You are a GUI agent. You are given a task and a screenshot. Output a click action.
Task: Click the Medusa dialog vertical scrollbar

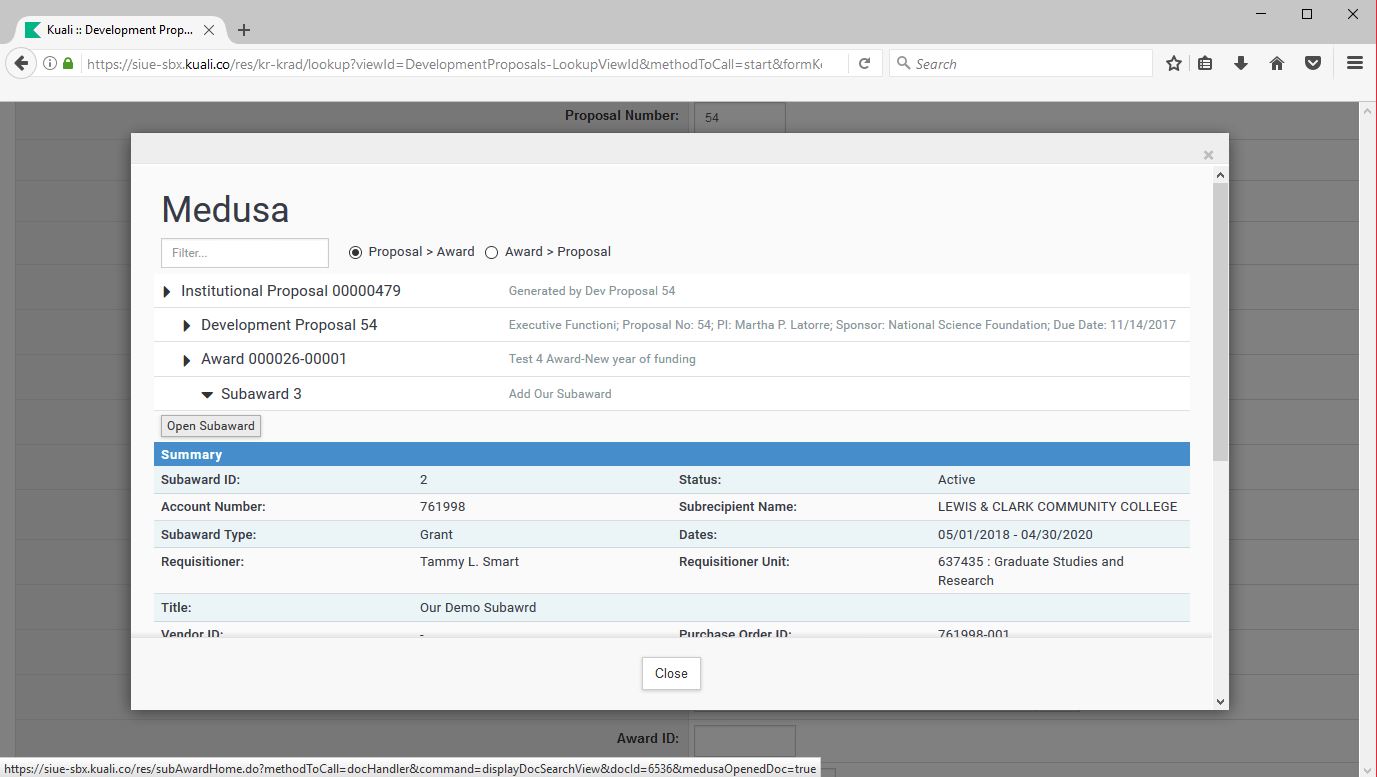[1220, 320]
